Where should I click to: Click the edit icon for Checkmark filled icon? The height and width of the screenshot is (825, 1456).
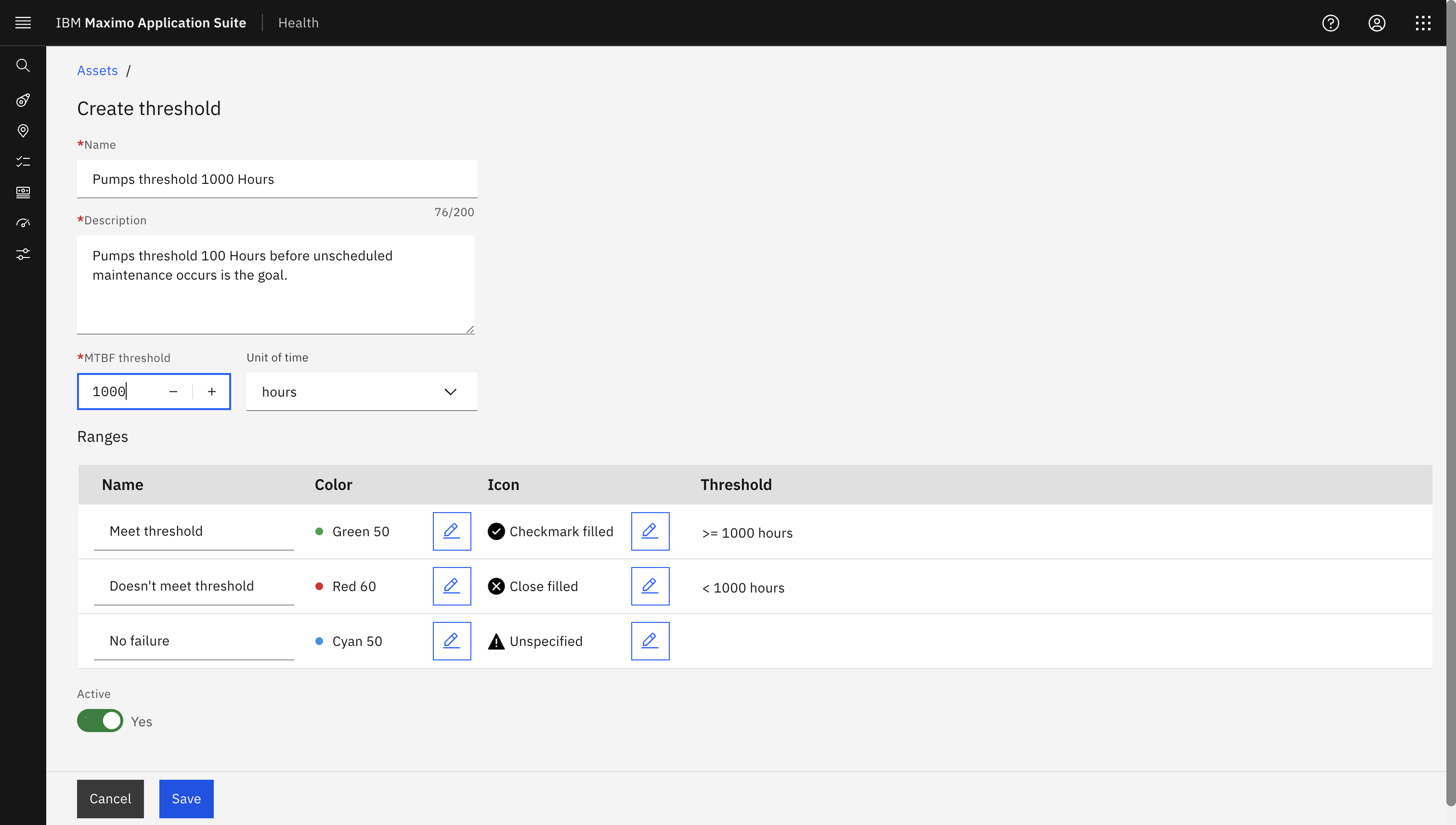point(650,531)
